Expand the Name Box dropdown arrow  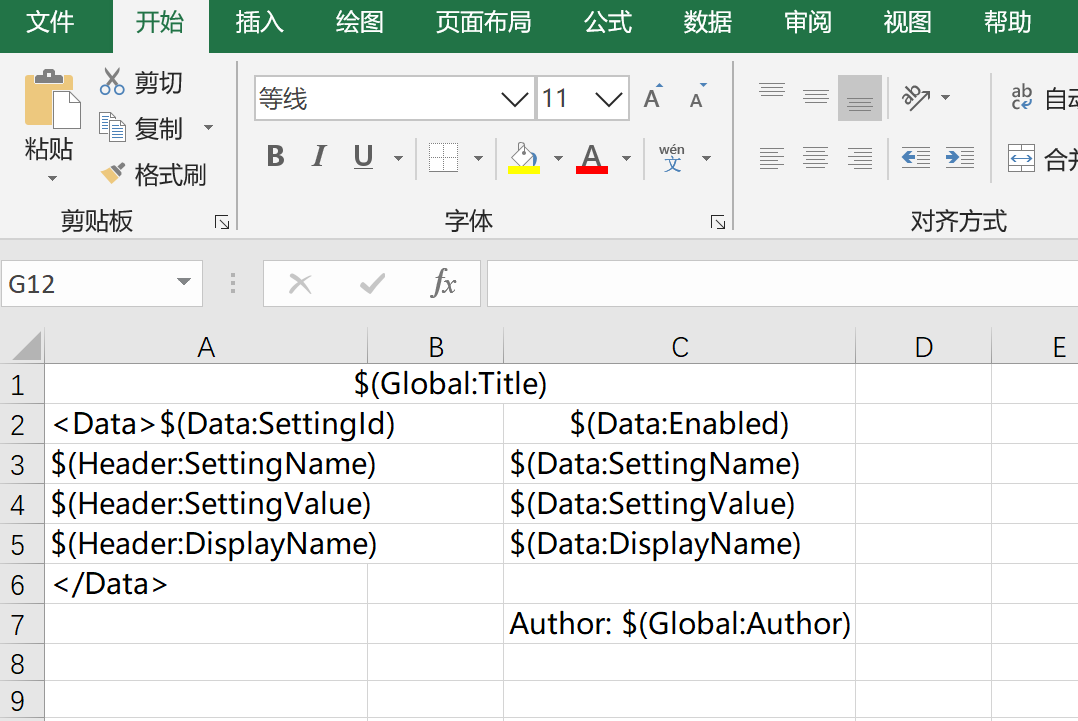(x=184, y=283)
